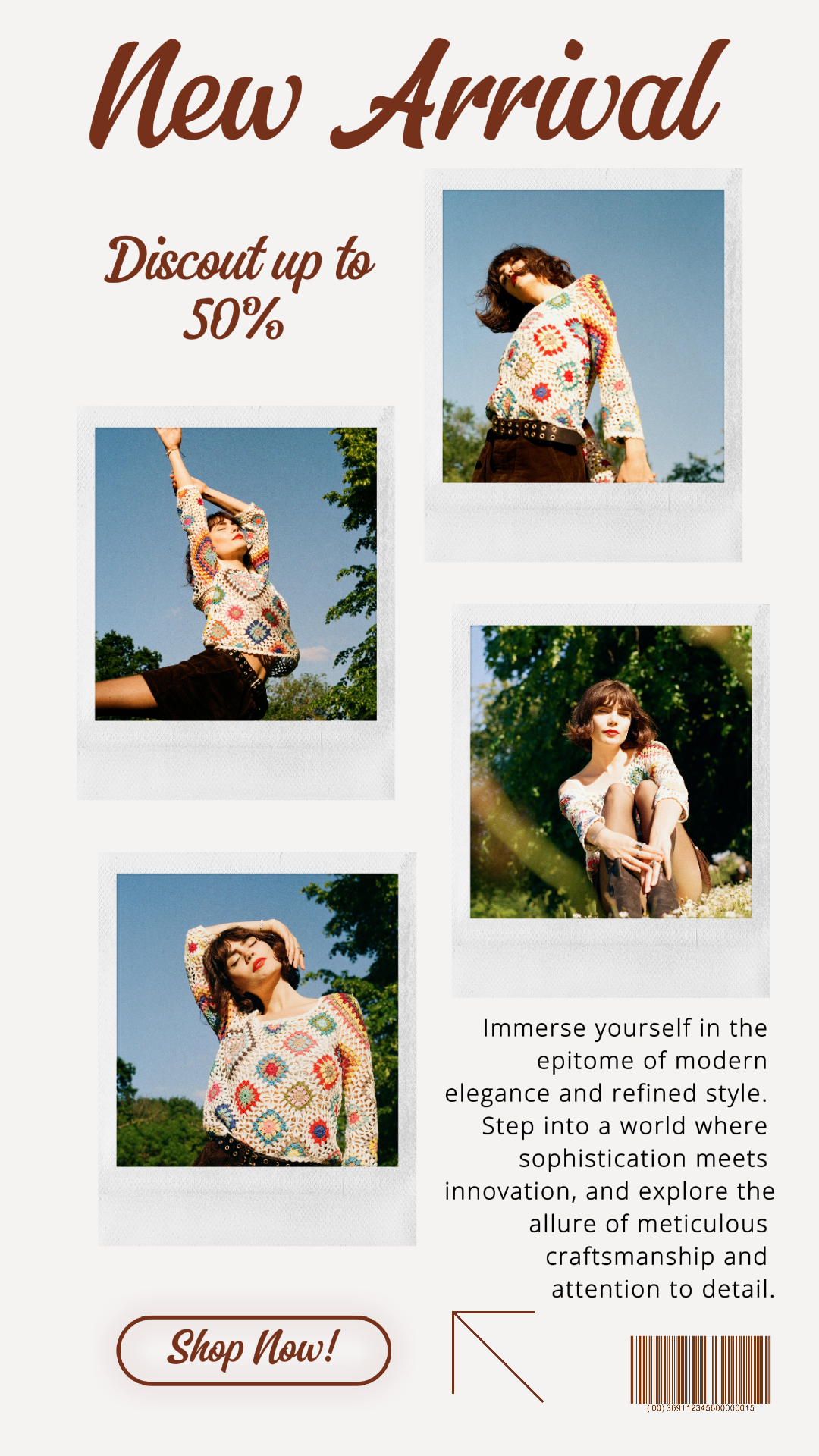Click the 50% discount figure
The width and height of the screenshot is (819, 1456).
coord(234,318)
